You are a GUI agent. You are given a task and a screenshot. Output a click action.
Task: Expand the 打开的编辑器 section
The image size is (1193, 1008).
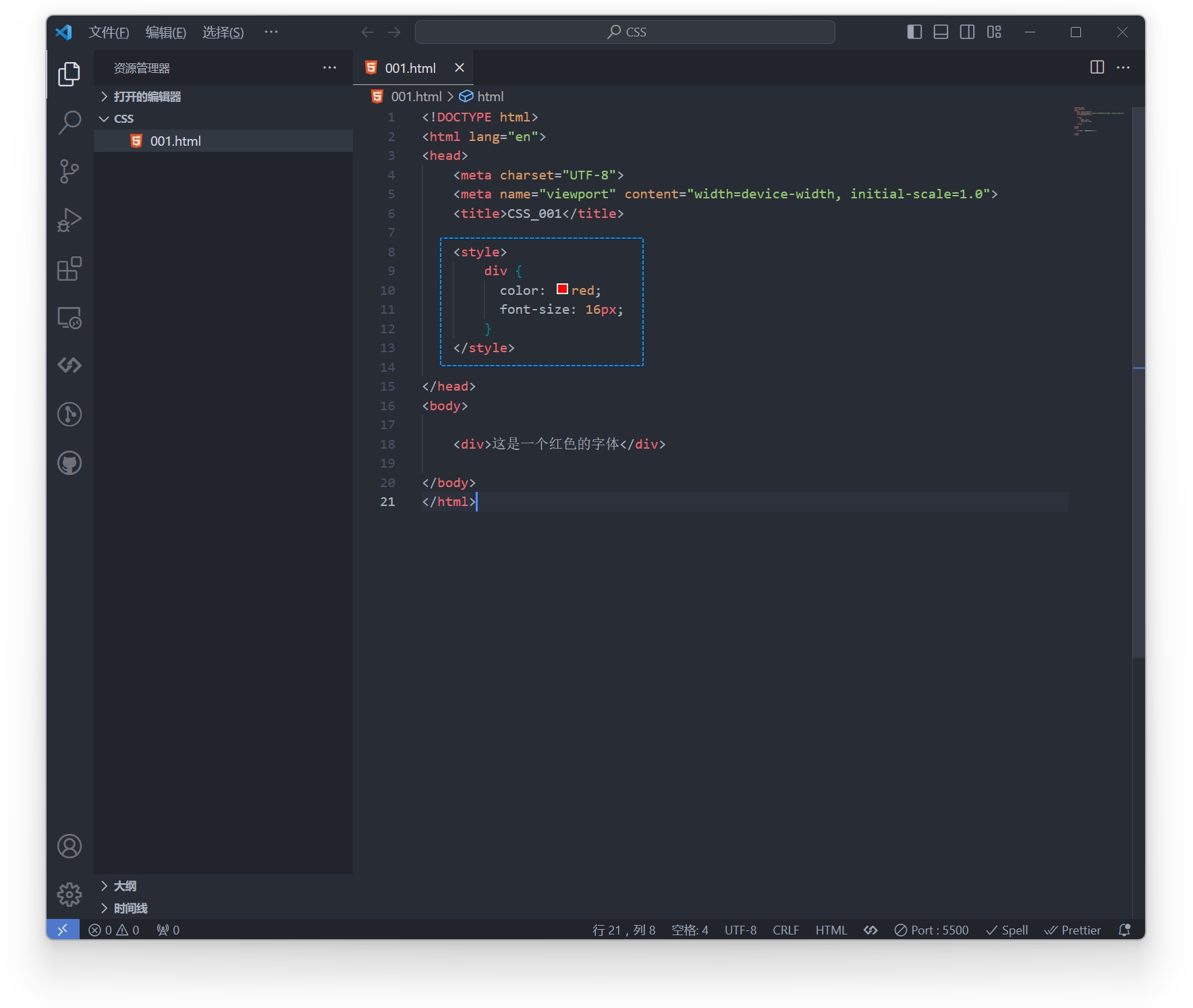(x=146, y=96)
